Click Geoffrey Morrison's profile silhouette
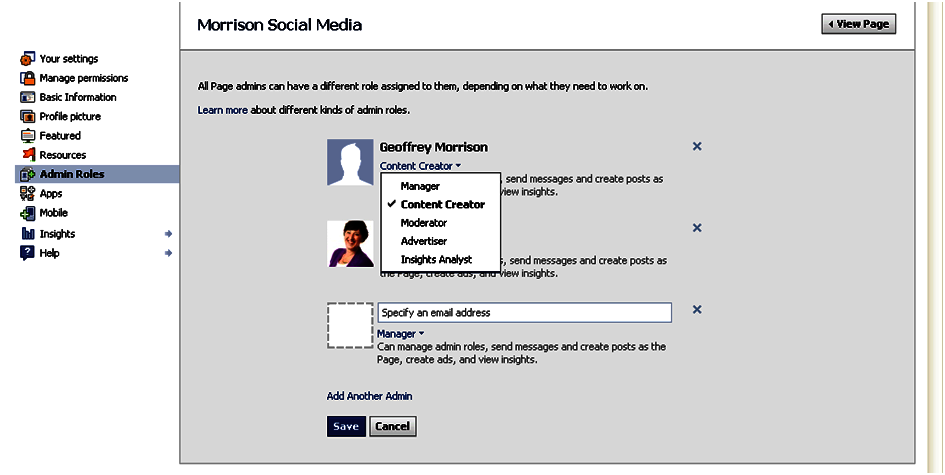This screenshot has width=945, height=475. (x=350, y=162)
